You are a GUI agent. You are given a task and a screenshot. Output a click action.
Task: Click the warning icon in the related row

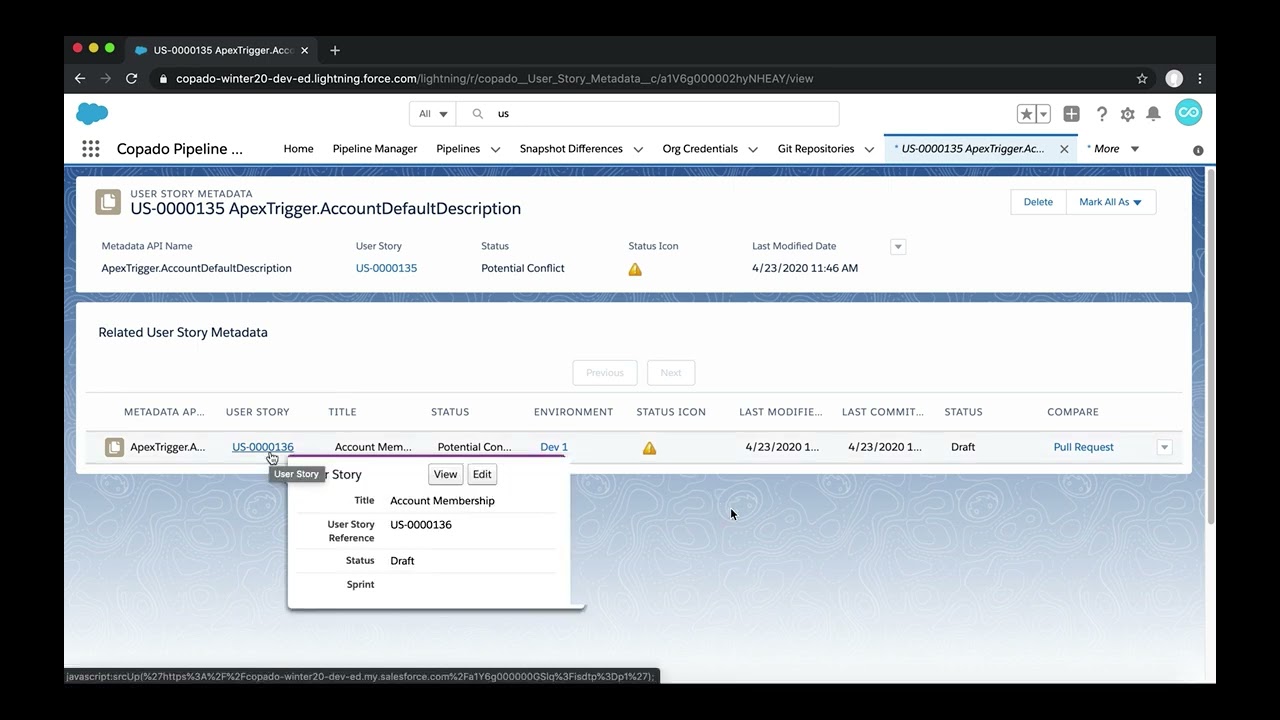tap(649, 448)
